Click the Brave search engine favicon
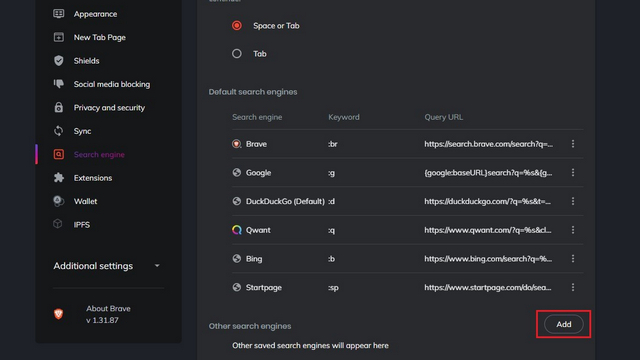The height and width of the screenshot is (360, 640). pos(236,144)
